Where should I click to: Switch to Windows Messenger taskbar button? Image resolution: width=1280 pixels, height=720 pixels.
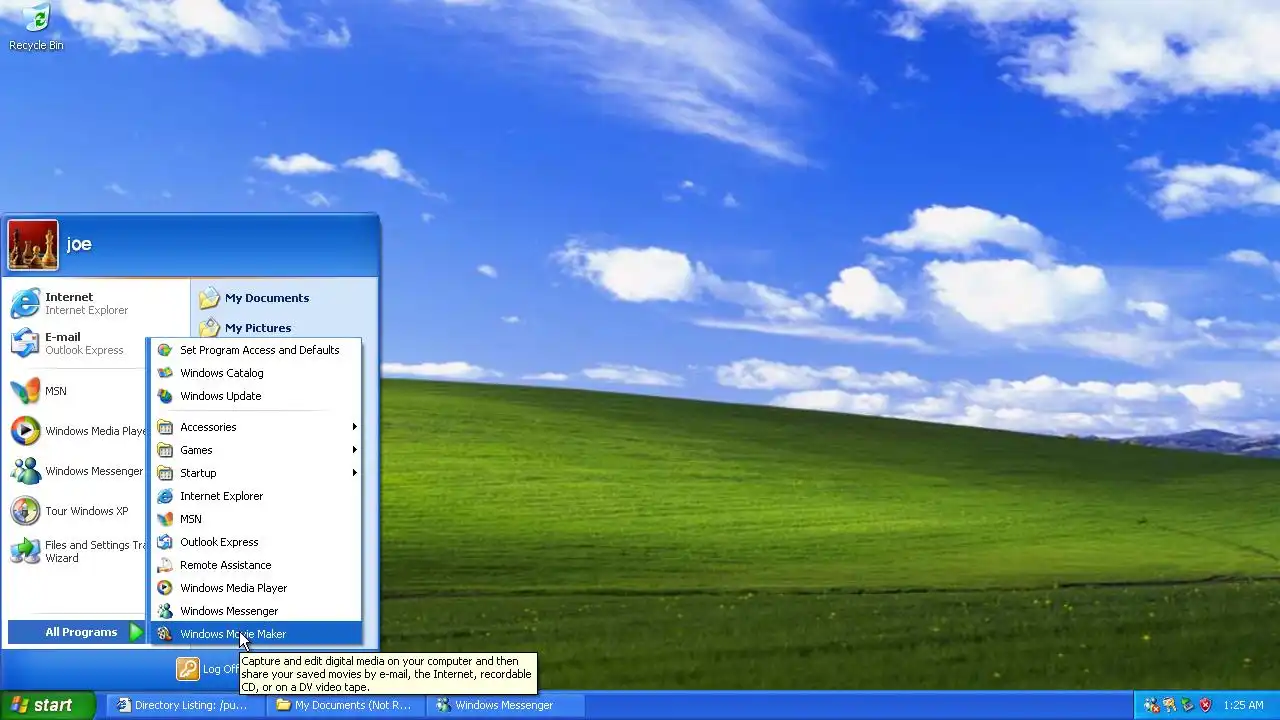click(x=506, y=705)
